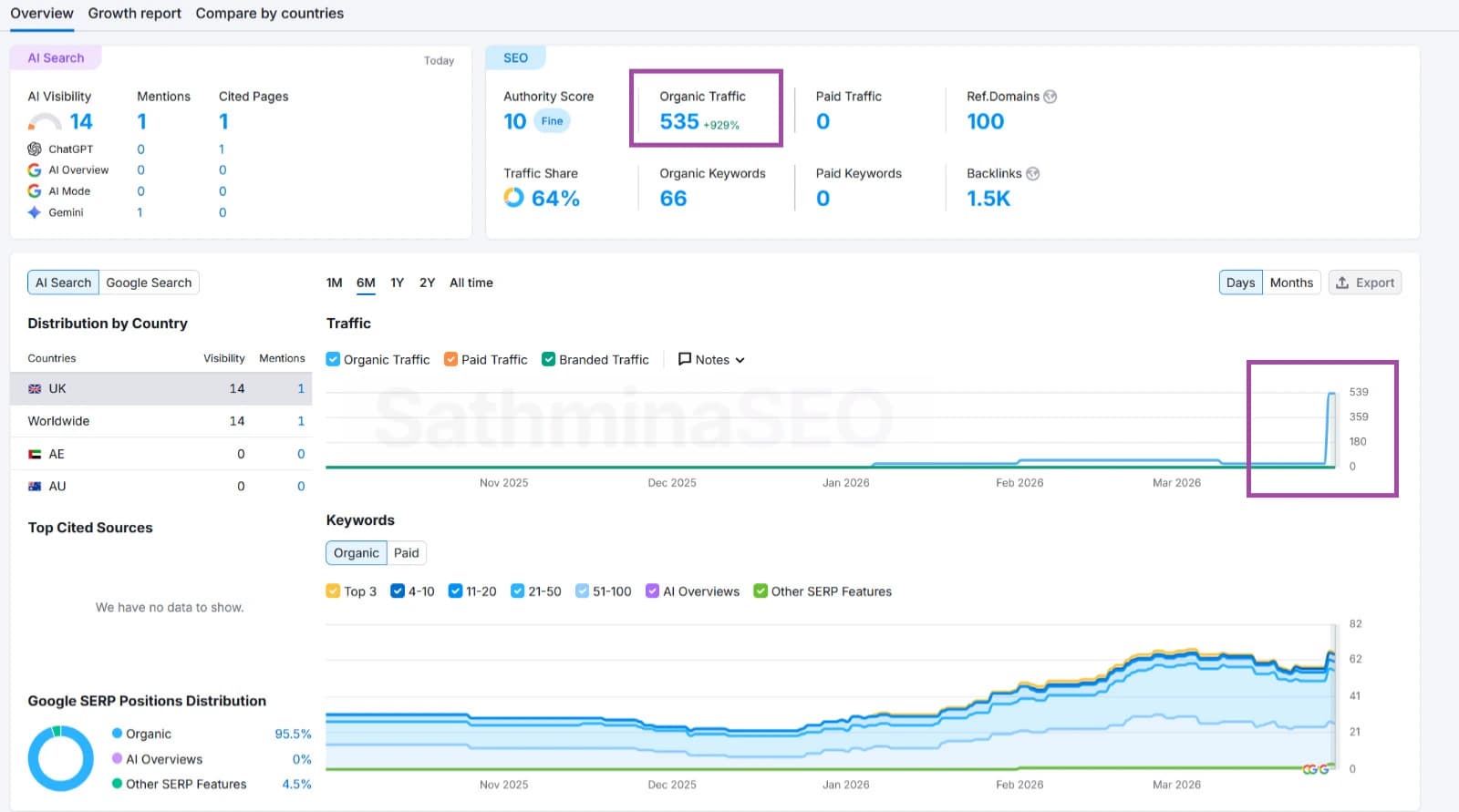Image resolution: width=1459 pixels, height=812 pixels.
Task: Switch chart granularity to Days
Action: (1241, 283)
